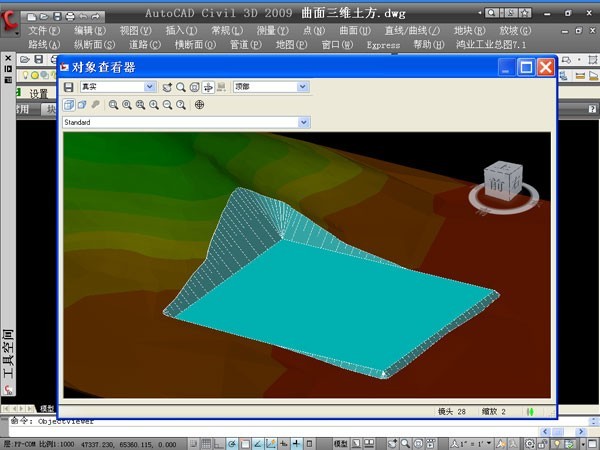600x450 pixels.
Task: Click the first zoom magnifier in second toolbar row
Action: pos(113,105)
